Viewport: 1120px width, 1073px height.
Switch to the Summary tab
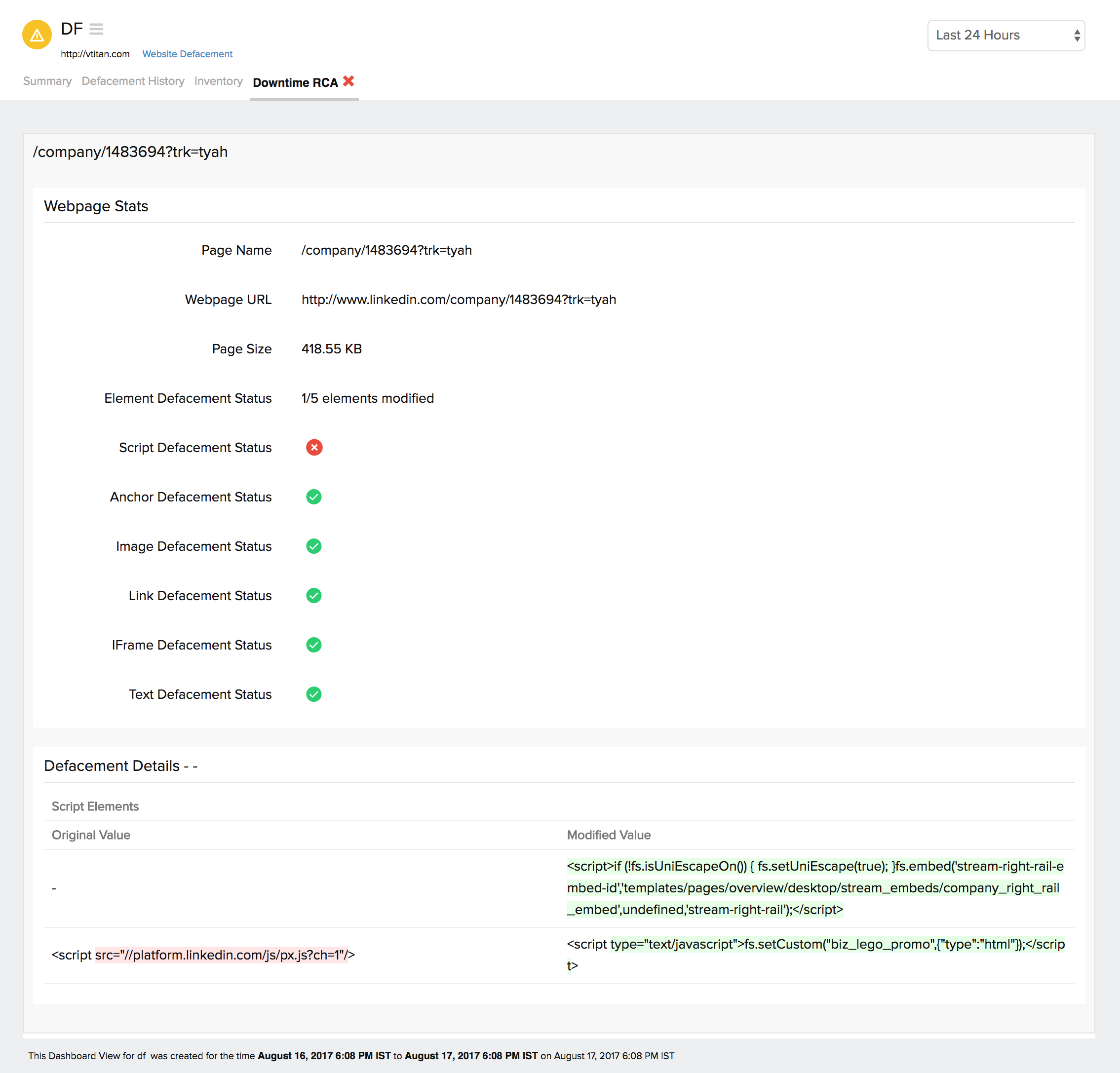[x=47, y=81]
